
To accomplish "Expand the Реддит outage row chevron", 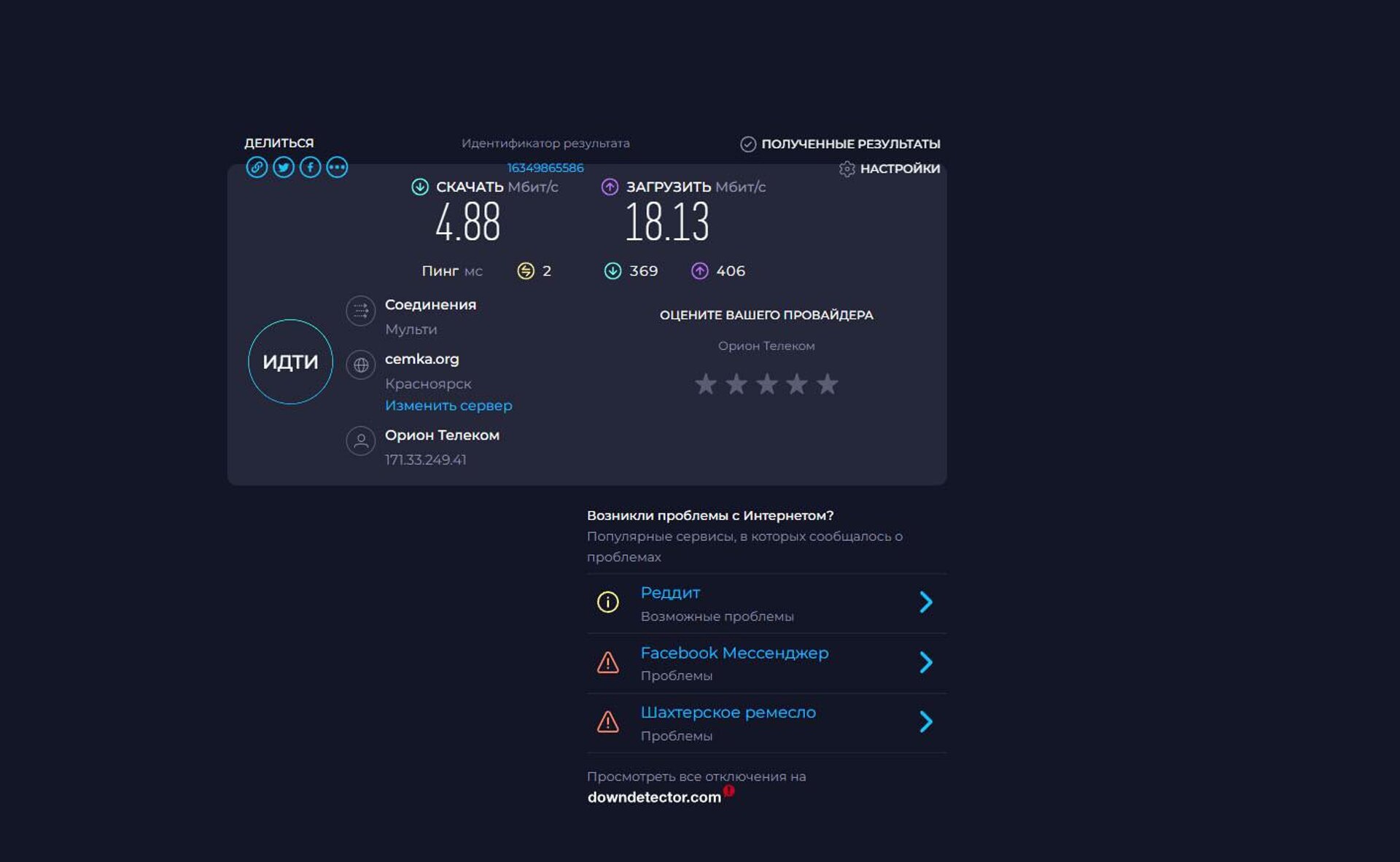I will click(x=926, y=602).
